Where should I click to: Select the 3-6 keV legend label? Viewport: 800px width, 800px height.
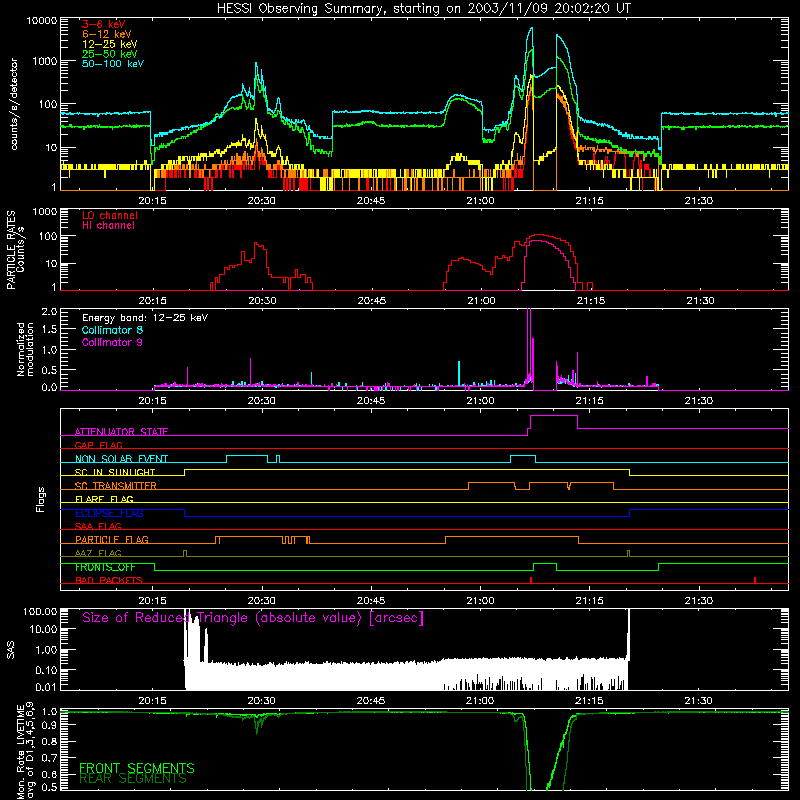click(103, 24)
